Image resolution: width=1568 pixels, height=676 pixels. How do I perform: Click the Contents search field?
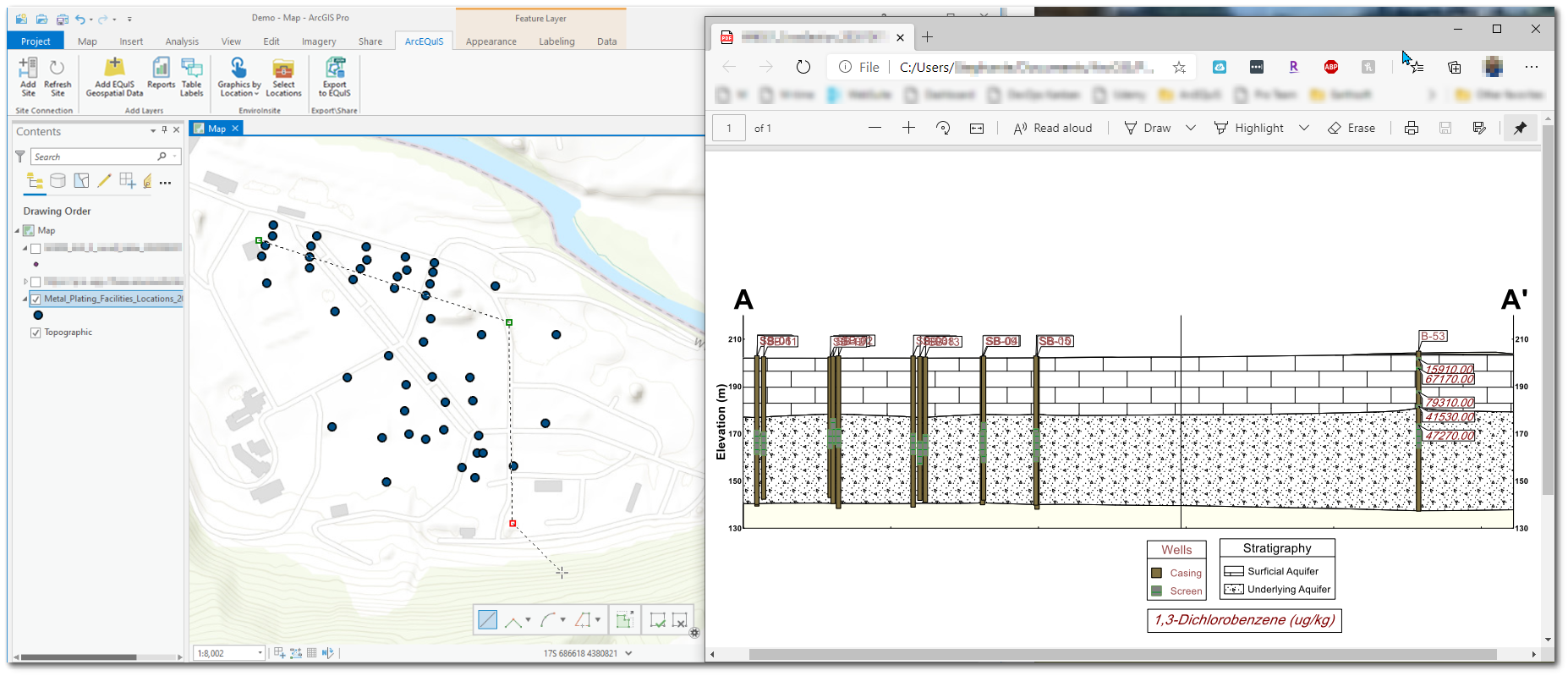(93, 157)
